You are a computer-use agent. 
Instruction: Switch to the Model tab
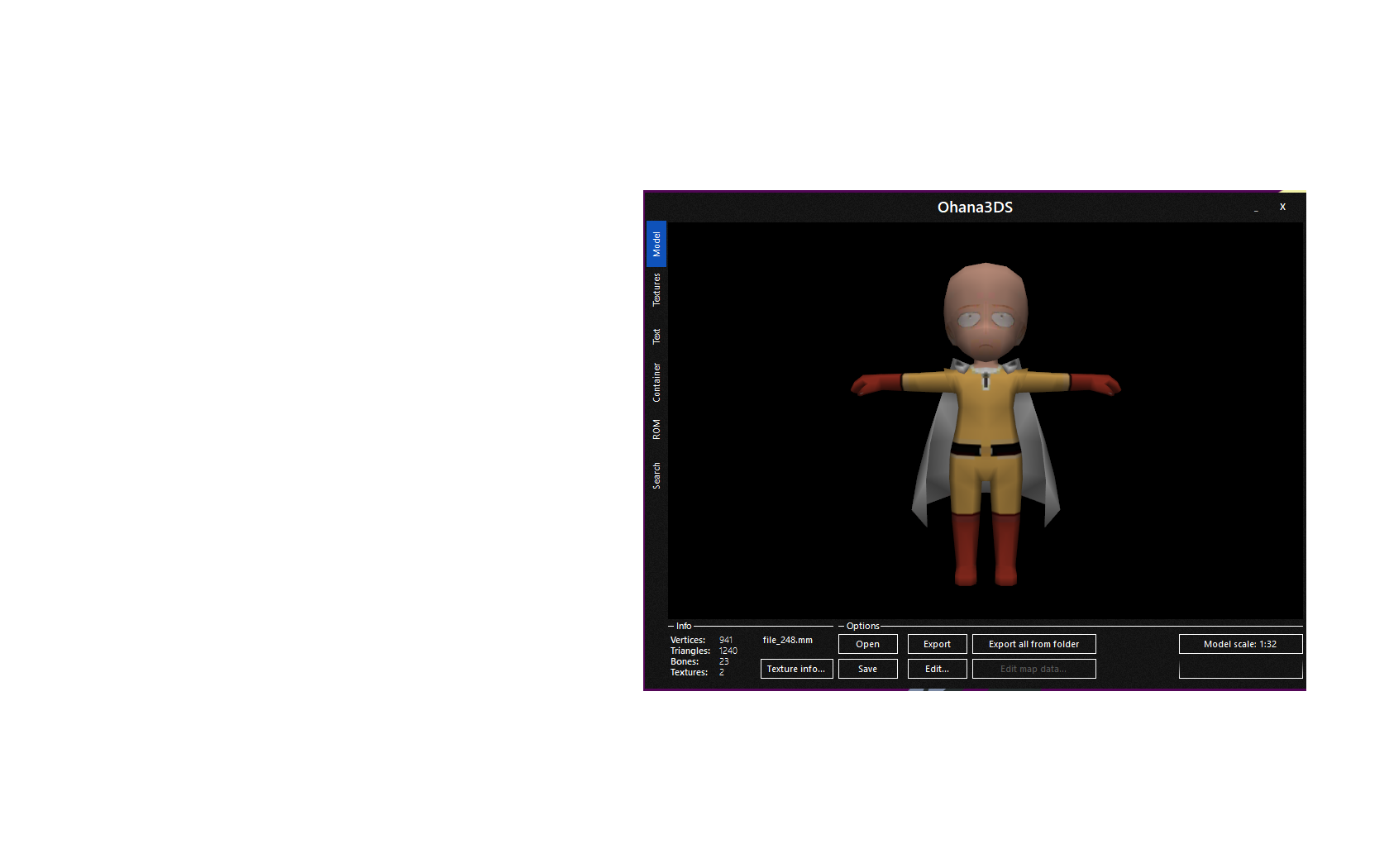[656, 244]
